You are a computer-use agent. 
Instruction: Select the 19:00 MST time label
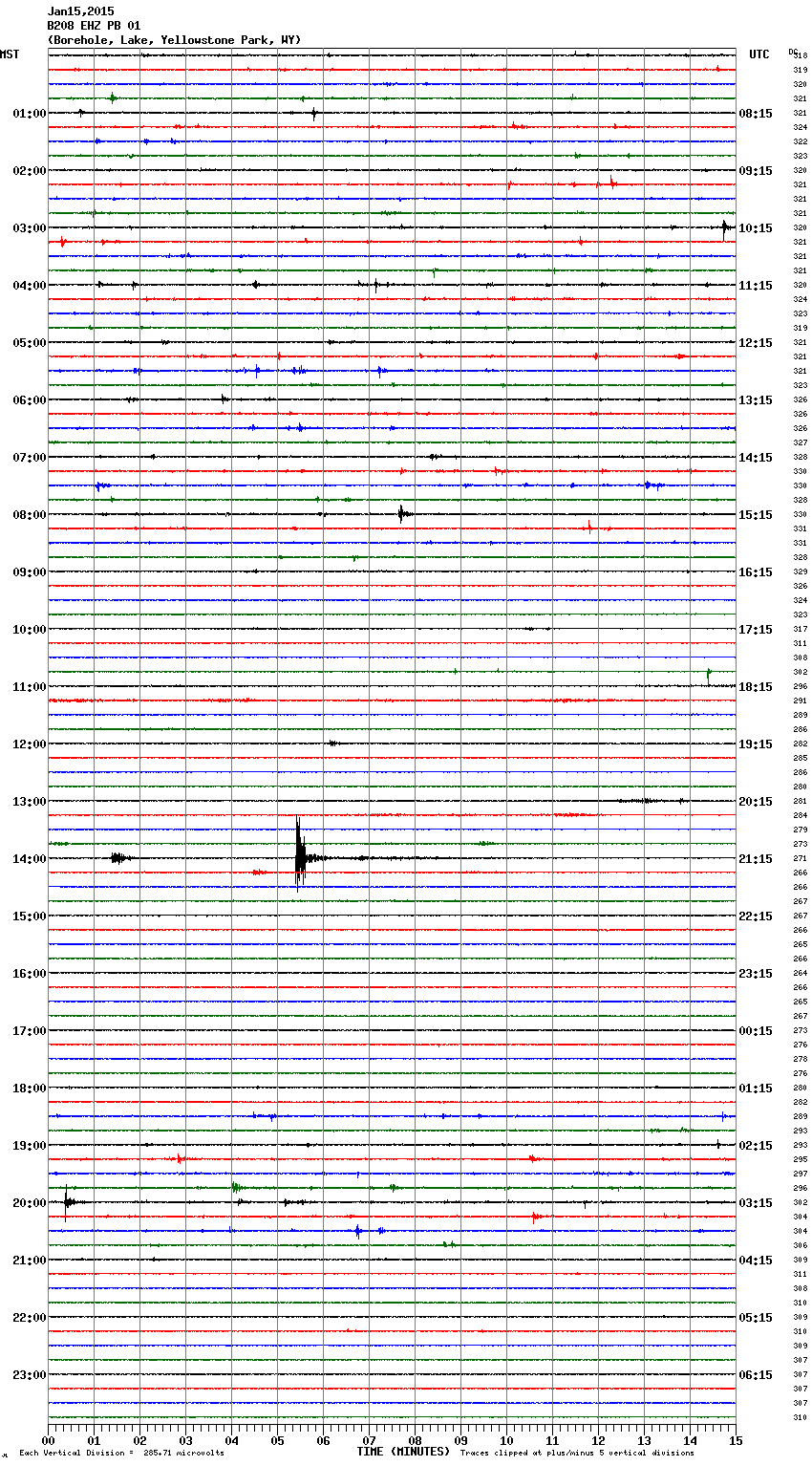click(x=30, y=1146)
